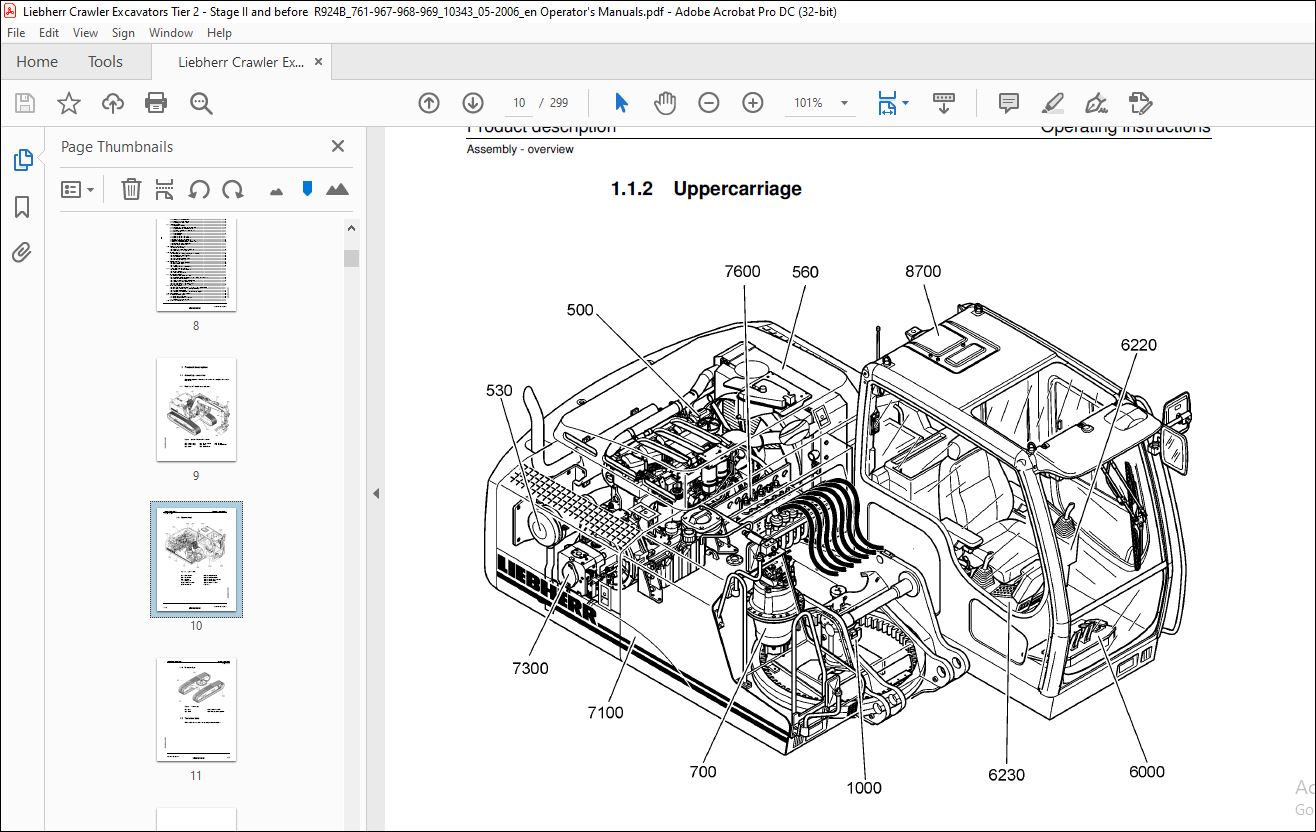Click the 6000 part label

(1146, 771)
